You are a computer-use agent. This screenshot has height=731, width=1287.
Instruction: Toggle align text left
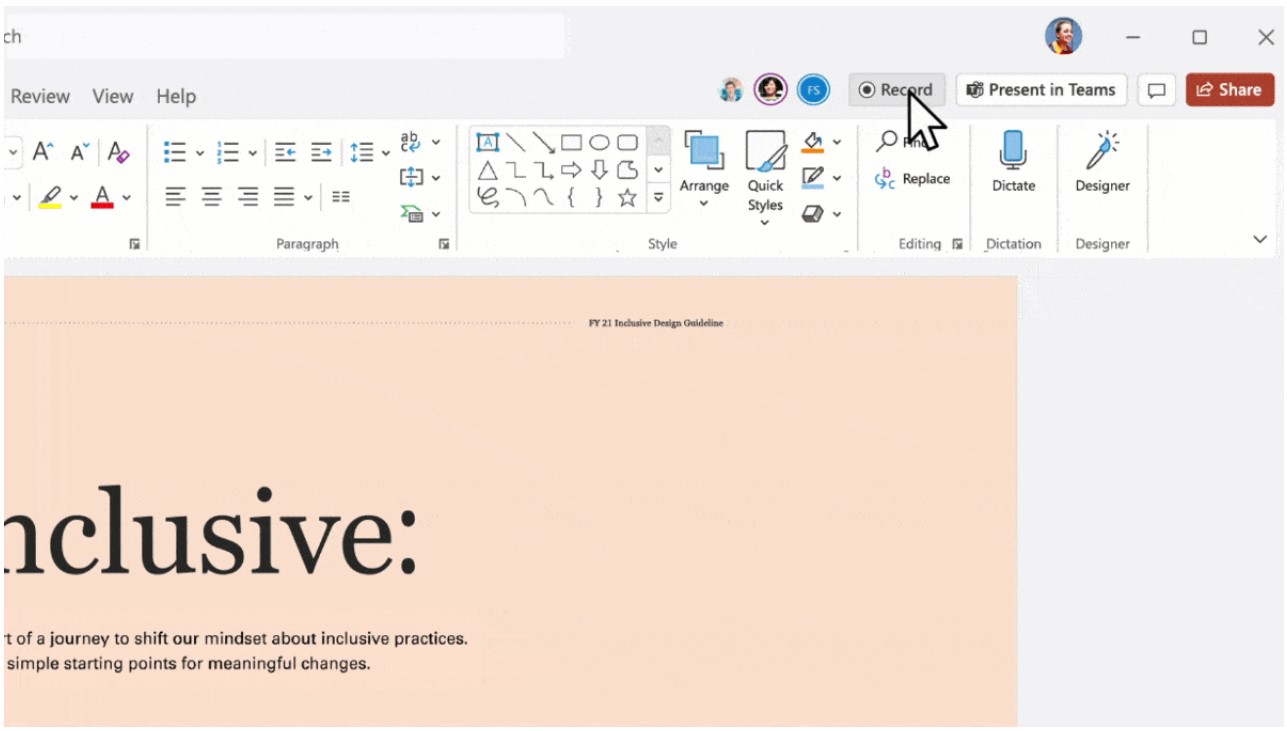pyautogui.click(x=175, y=197)
